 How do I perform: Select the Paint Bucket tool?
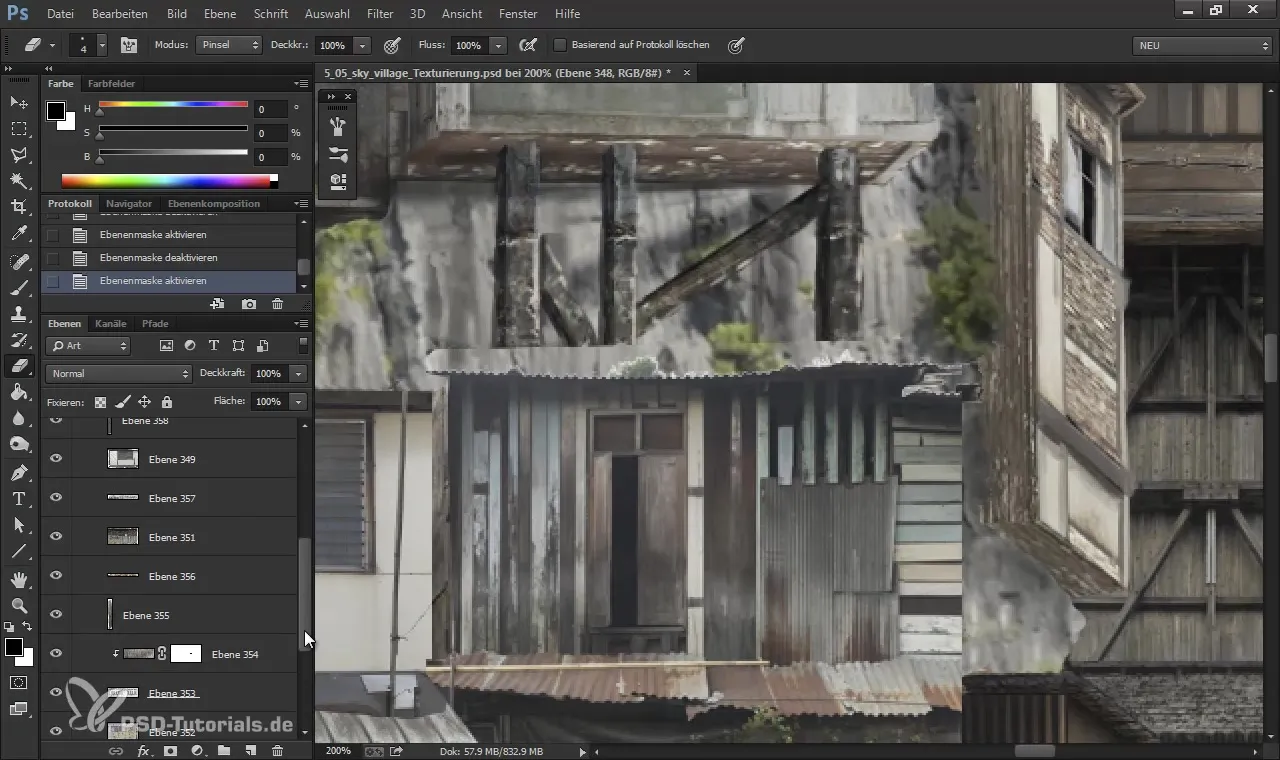click(x=19, y=392)
